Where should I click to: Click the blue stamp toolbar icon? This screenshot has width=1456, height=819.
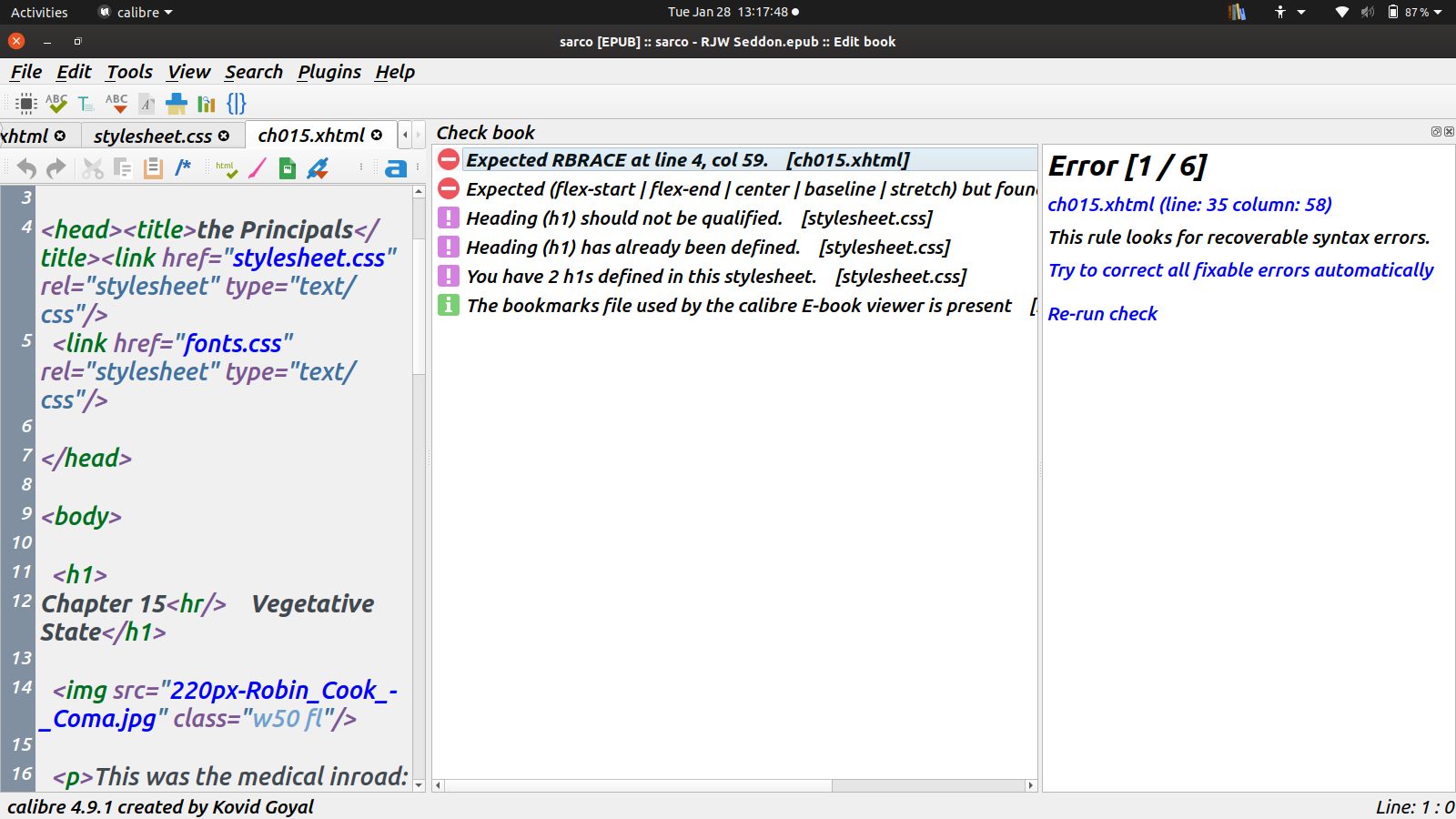tap(177, 104)
